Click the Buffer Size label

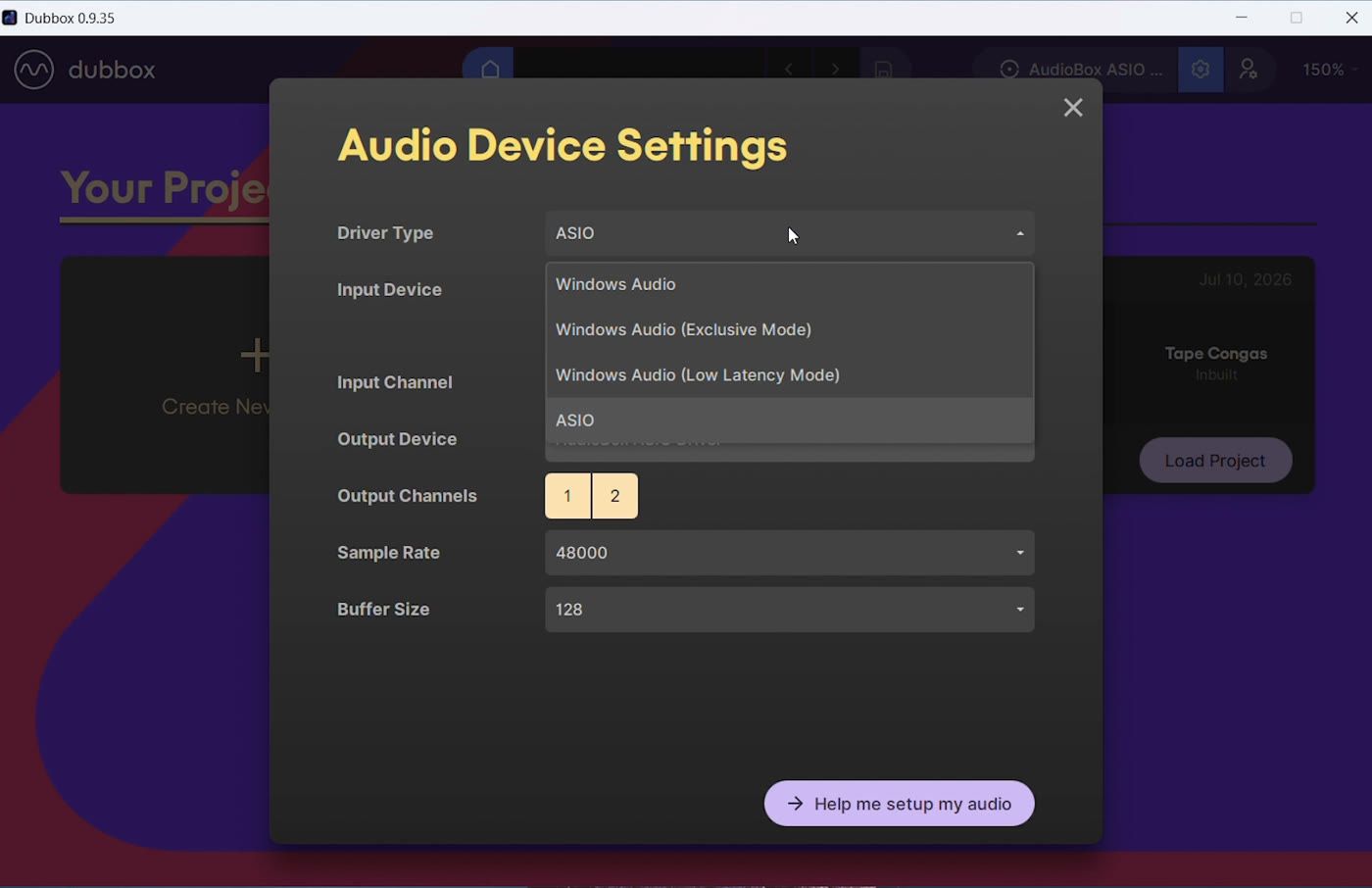383,610
